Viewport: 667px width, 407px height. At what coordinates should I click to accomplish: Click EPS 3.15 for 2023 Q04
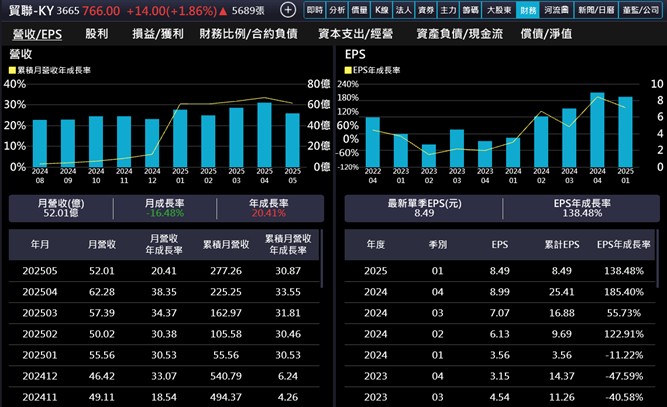tap(499, 376)
